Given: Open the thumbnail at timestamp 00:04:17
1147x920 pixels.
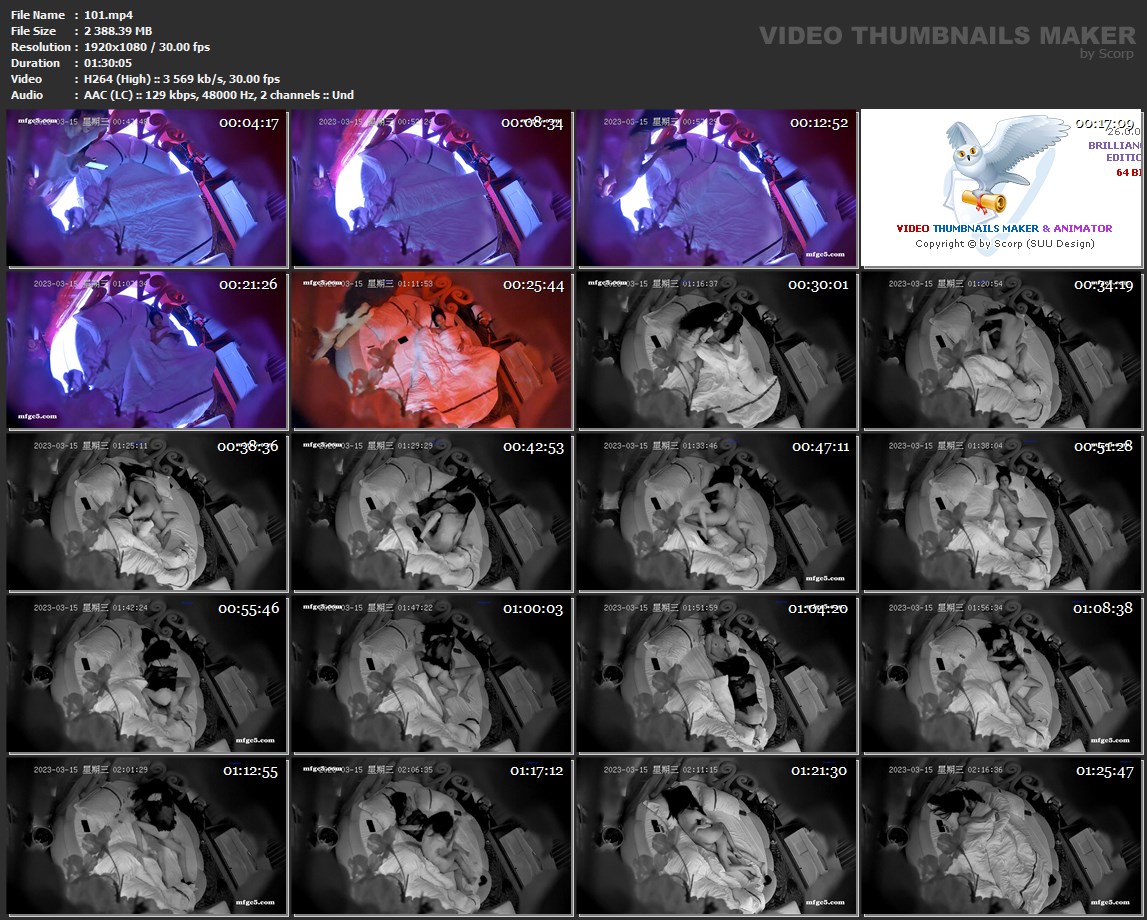Looking at the screenshot, I should tap(147, 188).
